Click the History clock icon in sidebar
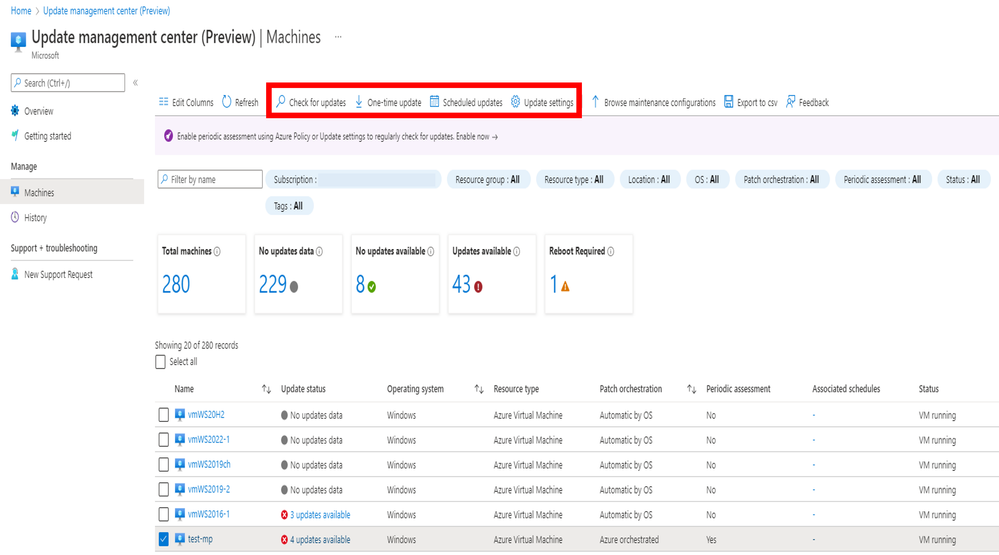Viewport: 999px width, 555px height. point(15,217)
